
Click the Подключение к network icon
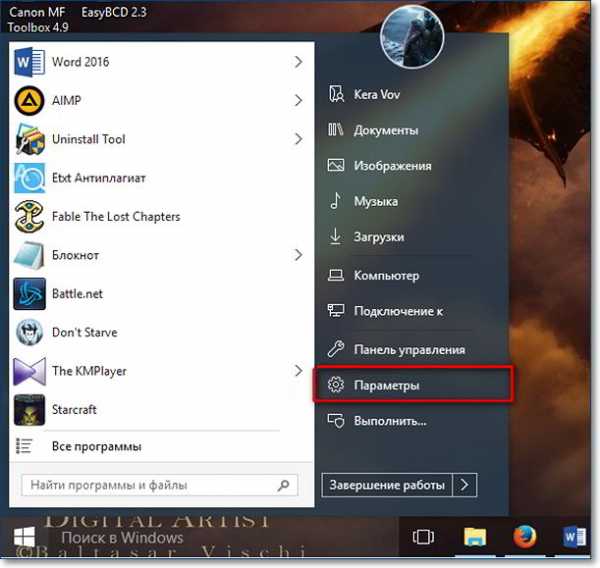[x=336, y=310]
